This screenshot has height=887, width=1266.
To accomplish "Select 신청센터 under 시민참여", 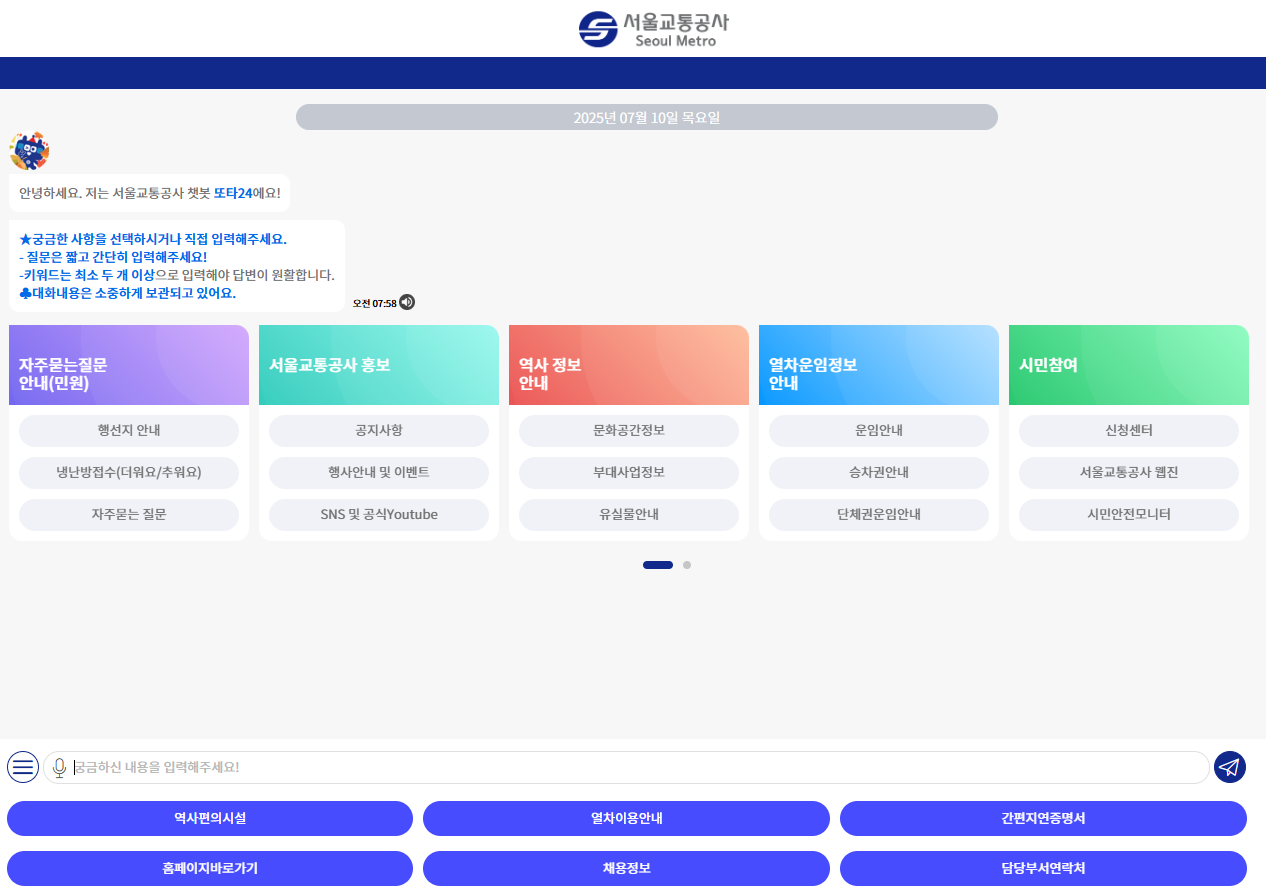I will (x=1129, y=431).
